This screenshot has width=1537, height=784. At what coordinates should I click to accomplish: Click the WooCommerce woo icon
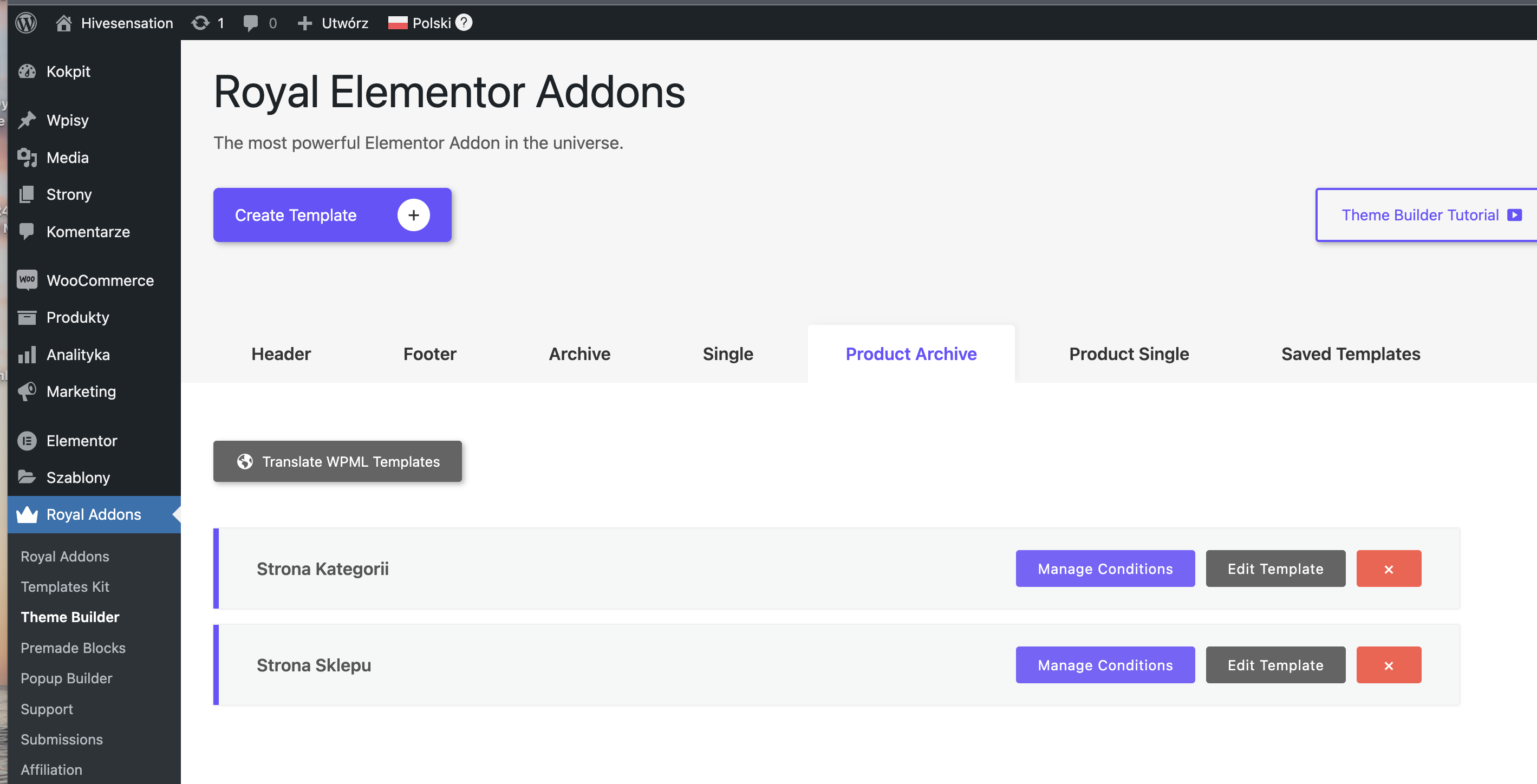click(x=27, y=280)
